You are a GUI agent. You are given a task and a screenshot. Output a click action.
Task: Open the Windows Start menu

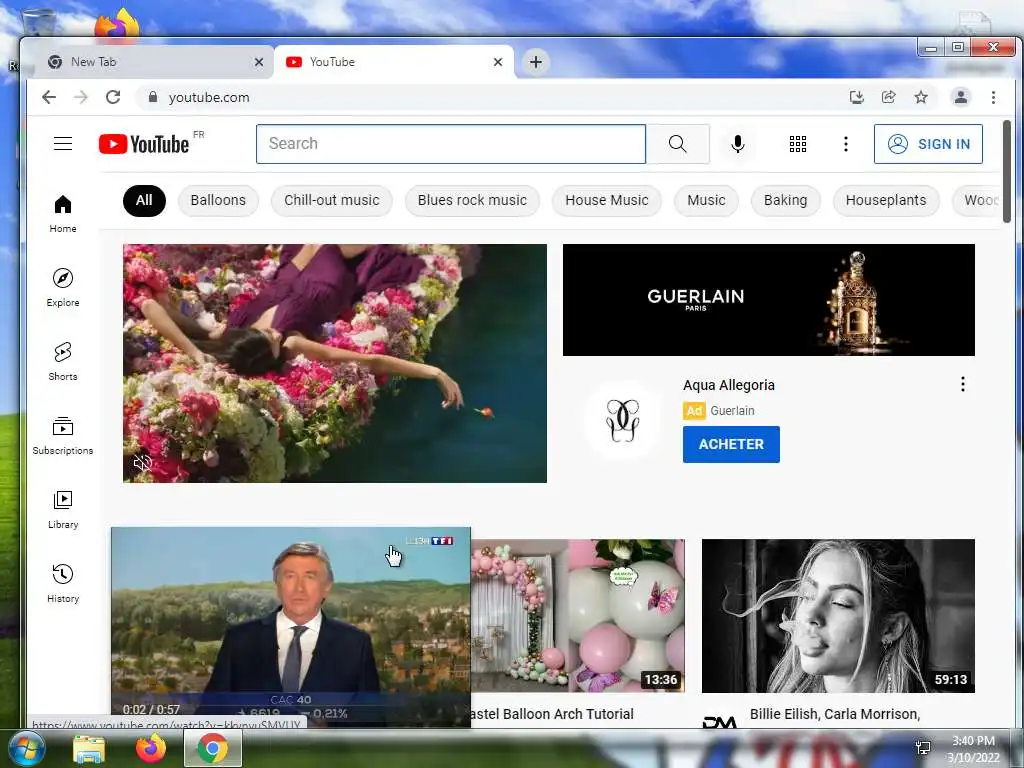[x=26, y=748]
